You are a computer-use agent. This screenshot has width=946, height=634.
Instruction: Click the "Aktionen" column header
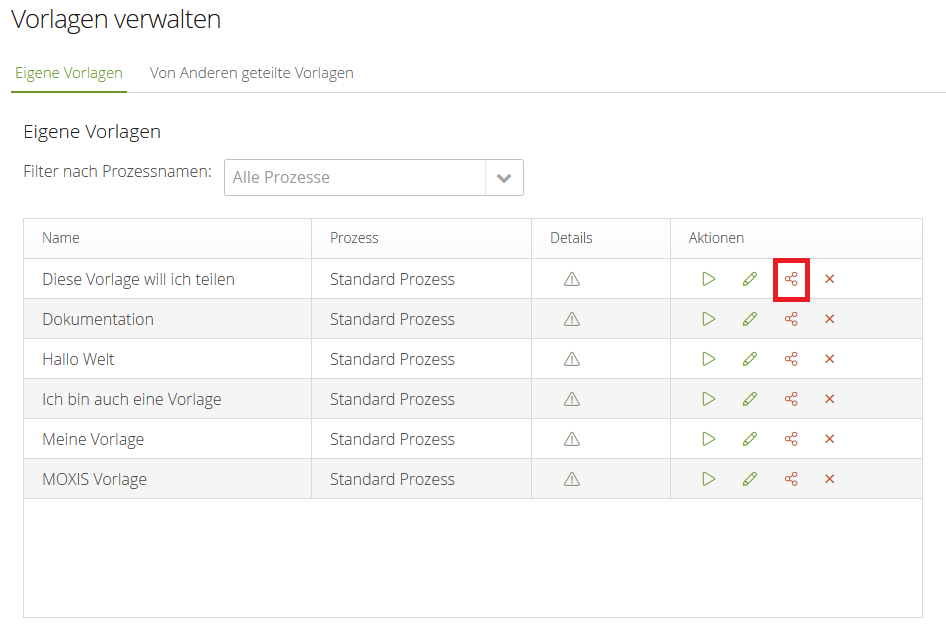coord(716,238)
